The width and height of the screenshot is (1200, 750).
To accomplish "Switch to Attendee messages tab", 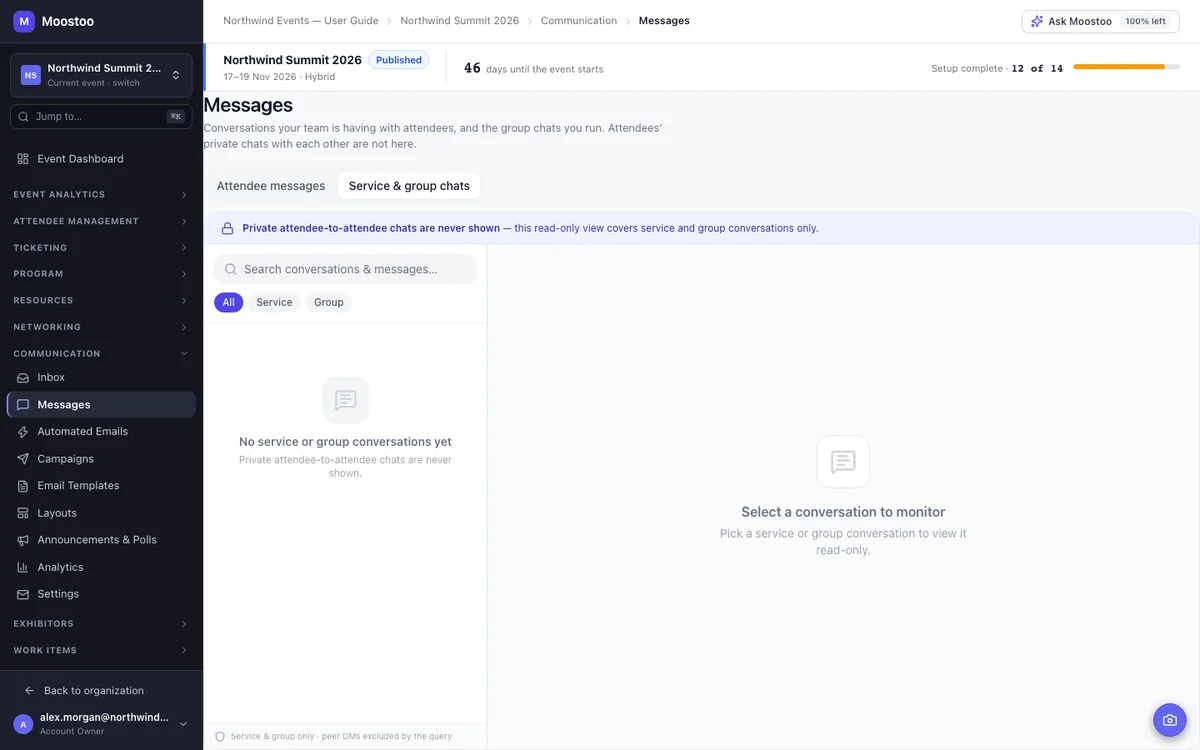I will tap(271, 186).
